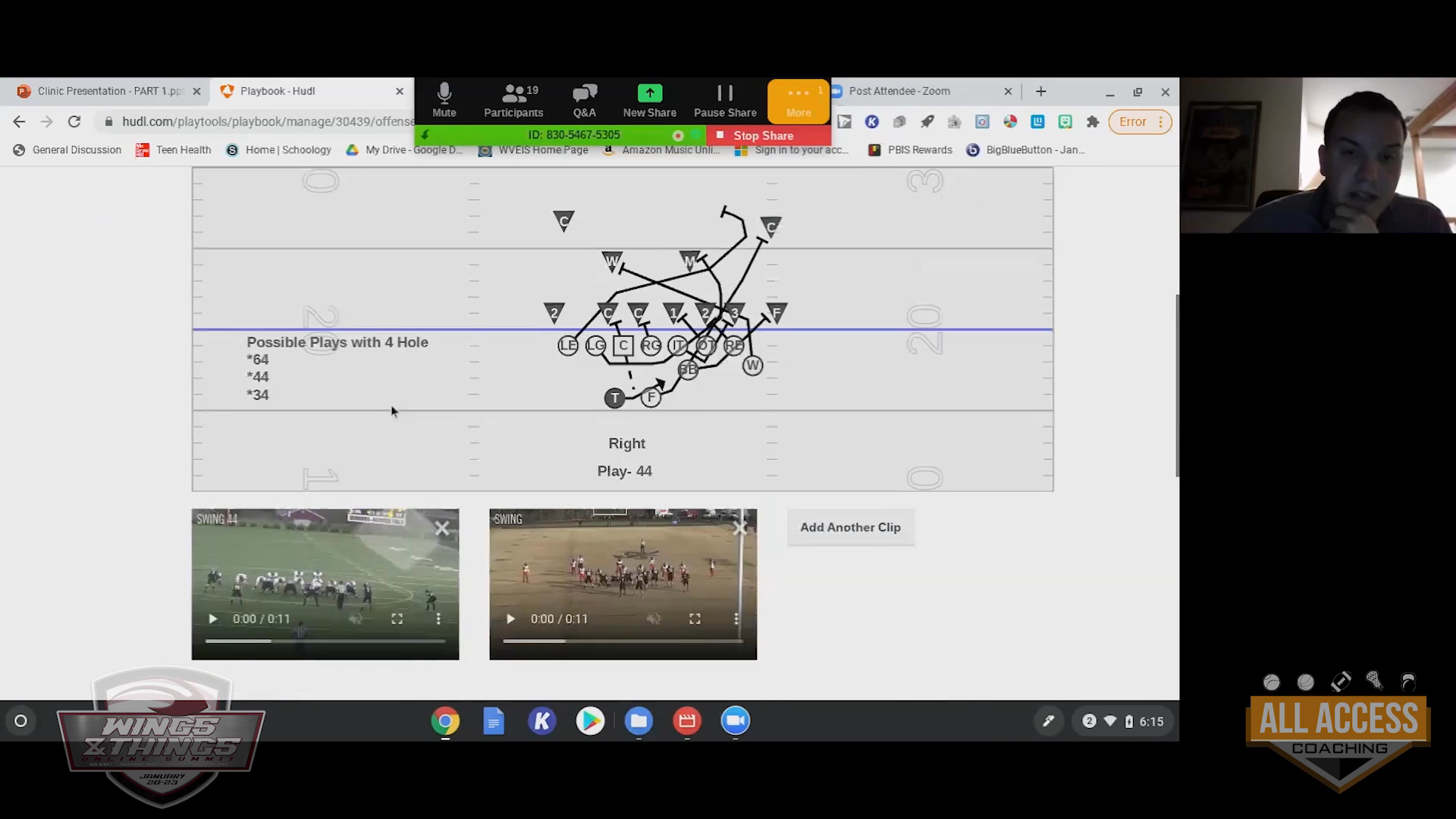
Task: Open the Zoom Q&A panel
Action: point(584,101)
